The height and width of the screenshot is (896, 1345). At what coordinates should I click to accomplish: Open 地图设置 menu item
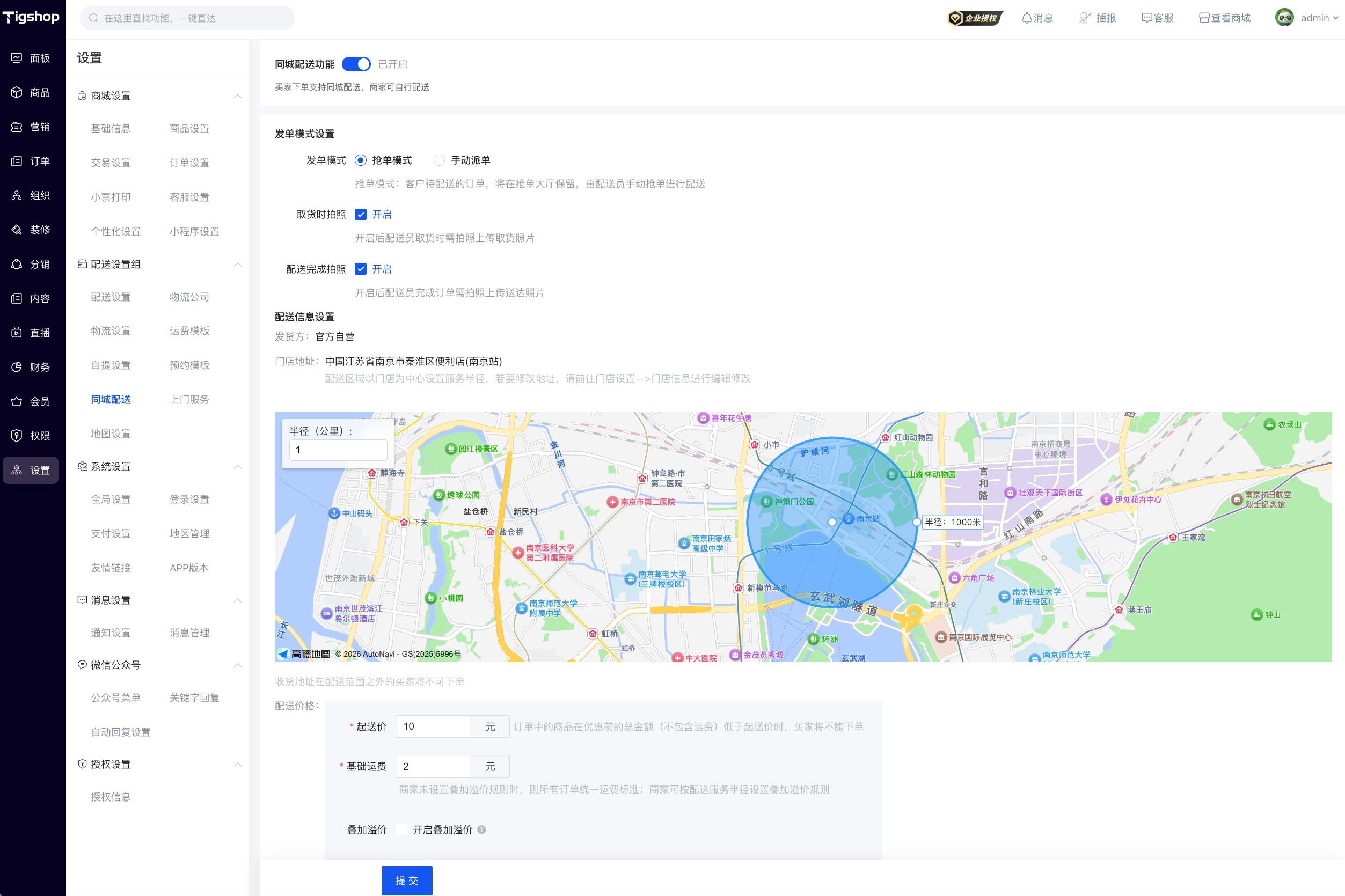pyautogui.click(x=111, y=434)
